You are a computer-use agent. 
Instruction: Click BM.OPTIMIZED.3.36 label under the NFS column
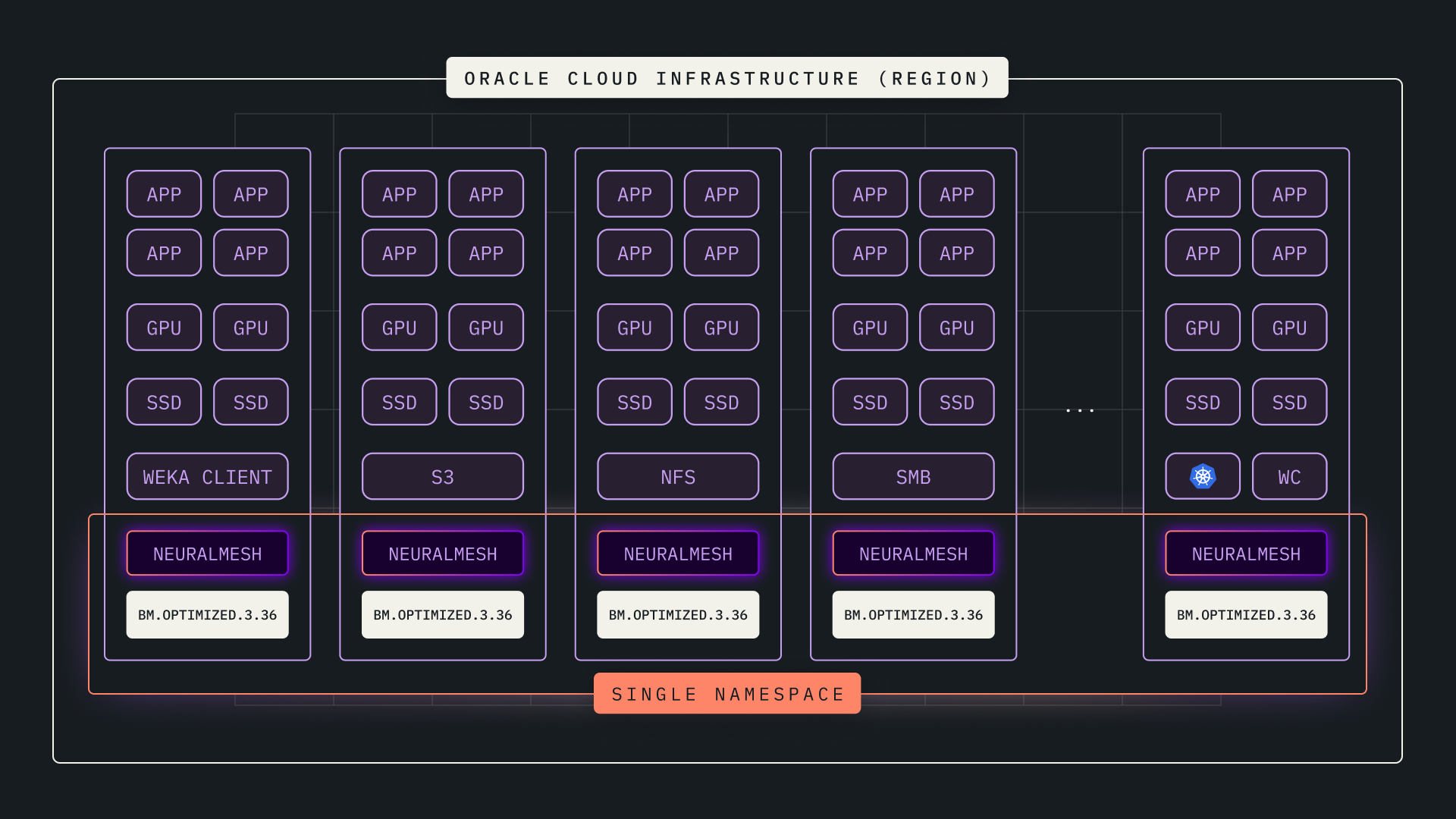coord(678,614)
